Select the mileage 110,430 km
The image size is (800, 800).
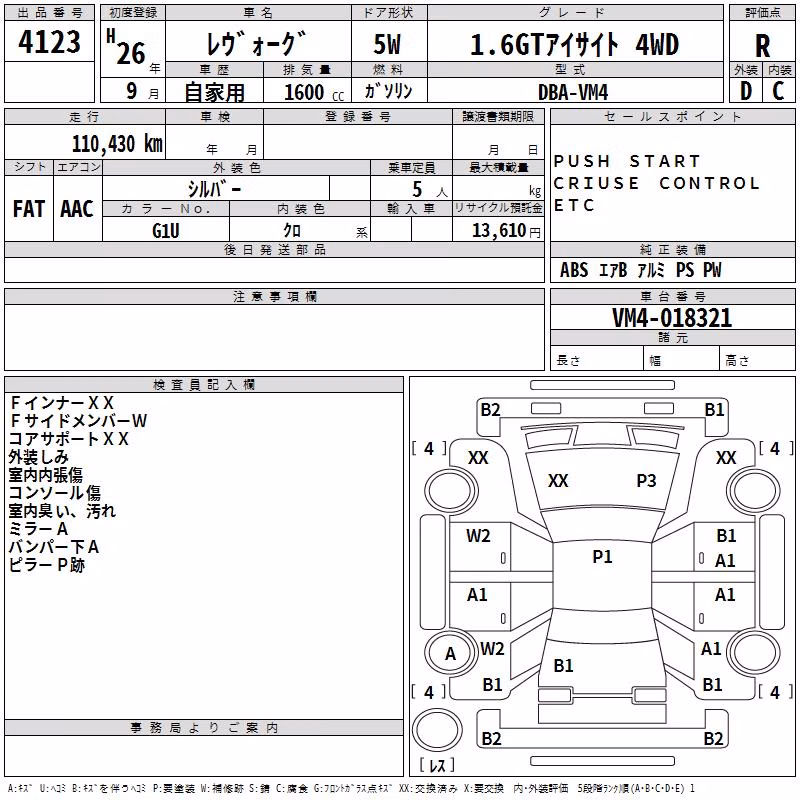coord(117,144)
